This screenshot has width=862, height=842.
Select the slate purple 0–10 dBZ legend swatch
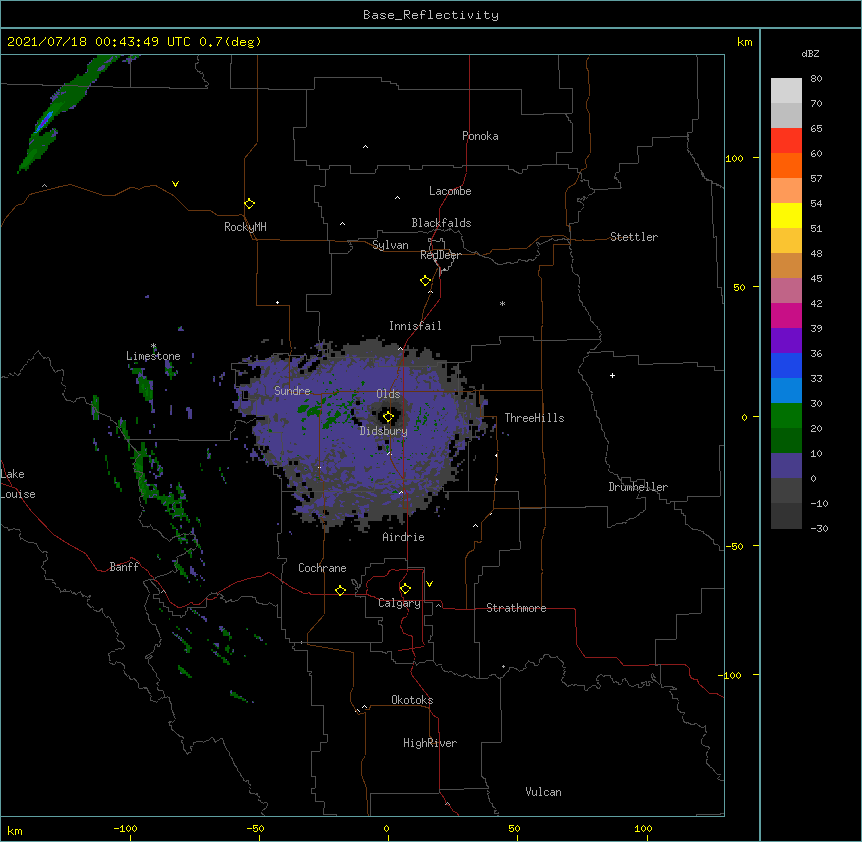tap(786, 466)
